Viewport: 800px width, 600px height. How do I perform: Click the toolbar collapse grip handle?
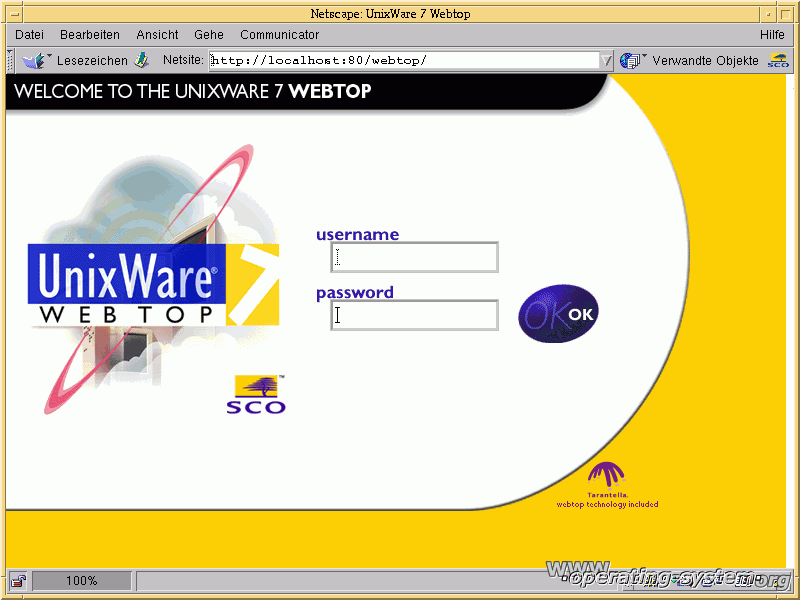(x=10, y=61)
